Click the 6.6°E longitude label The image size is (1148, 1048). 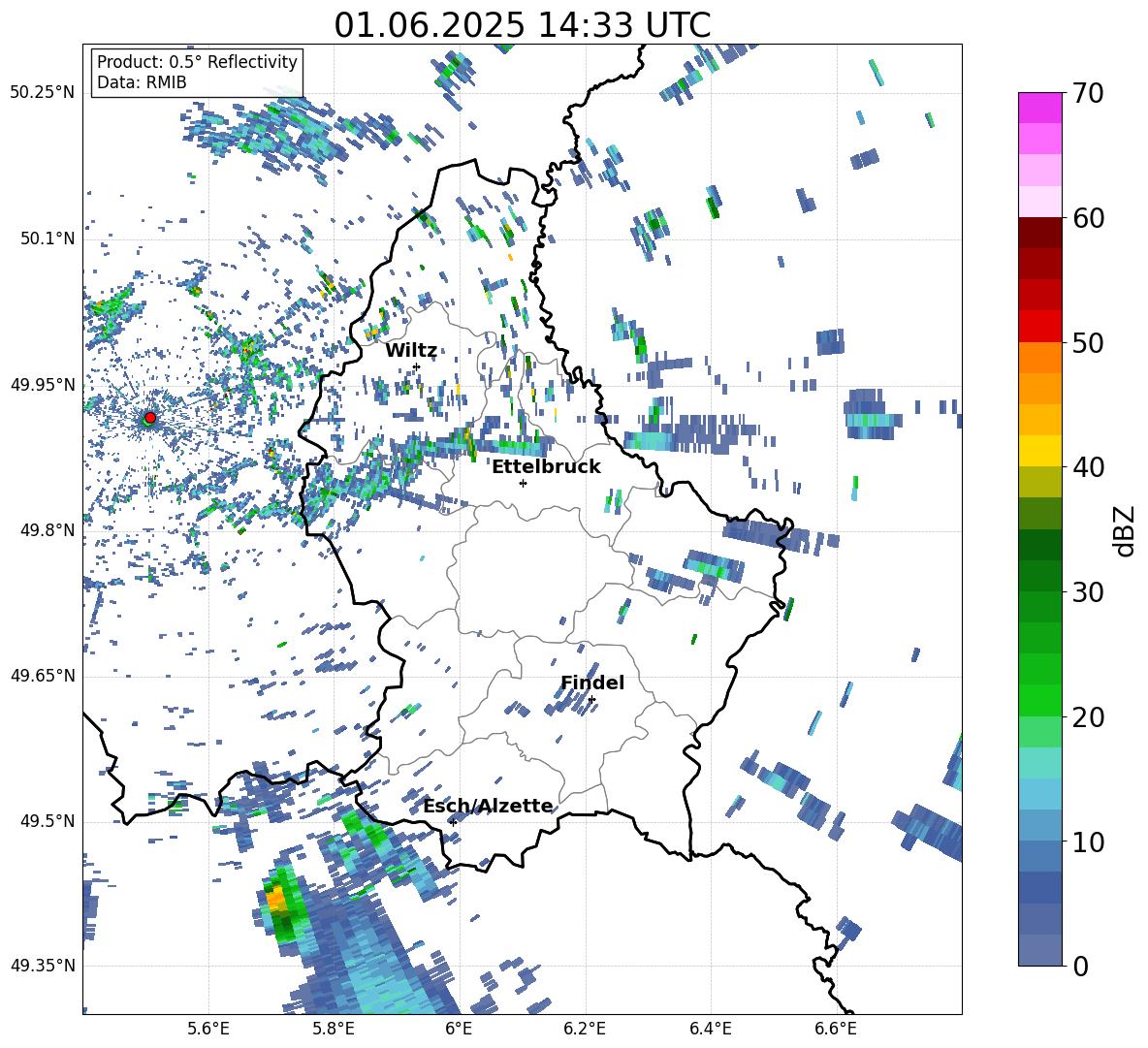click(x=836, y=1029)
